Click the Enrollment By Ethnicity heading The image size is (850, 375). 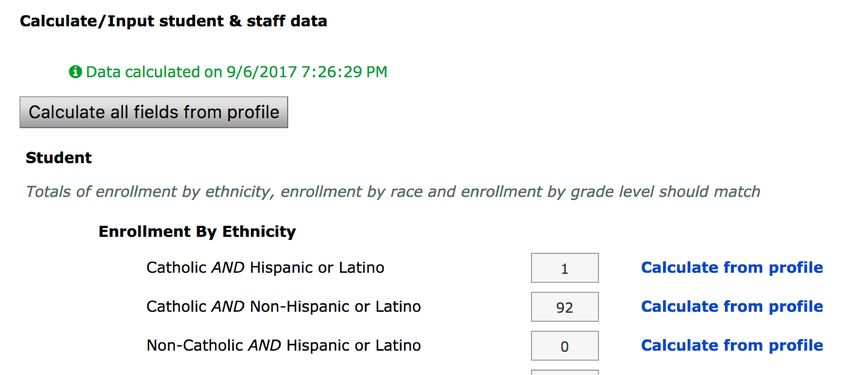pos(197,232)
